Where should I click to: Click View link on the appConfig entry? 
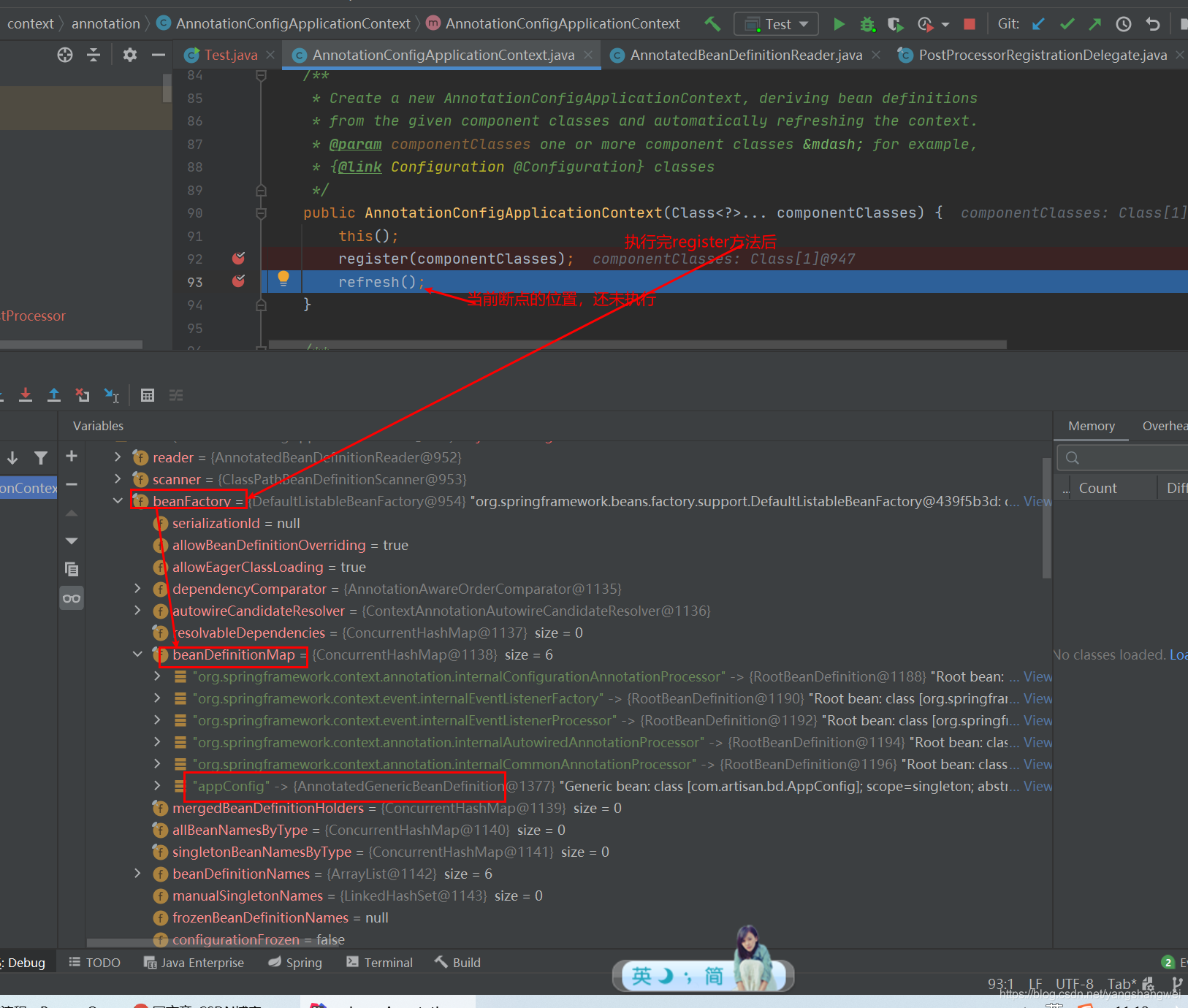click(x=1037, y=786)
